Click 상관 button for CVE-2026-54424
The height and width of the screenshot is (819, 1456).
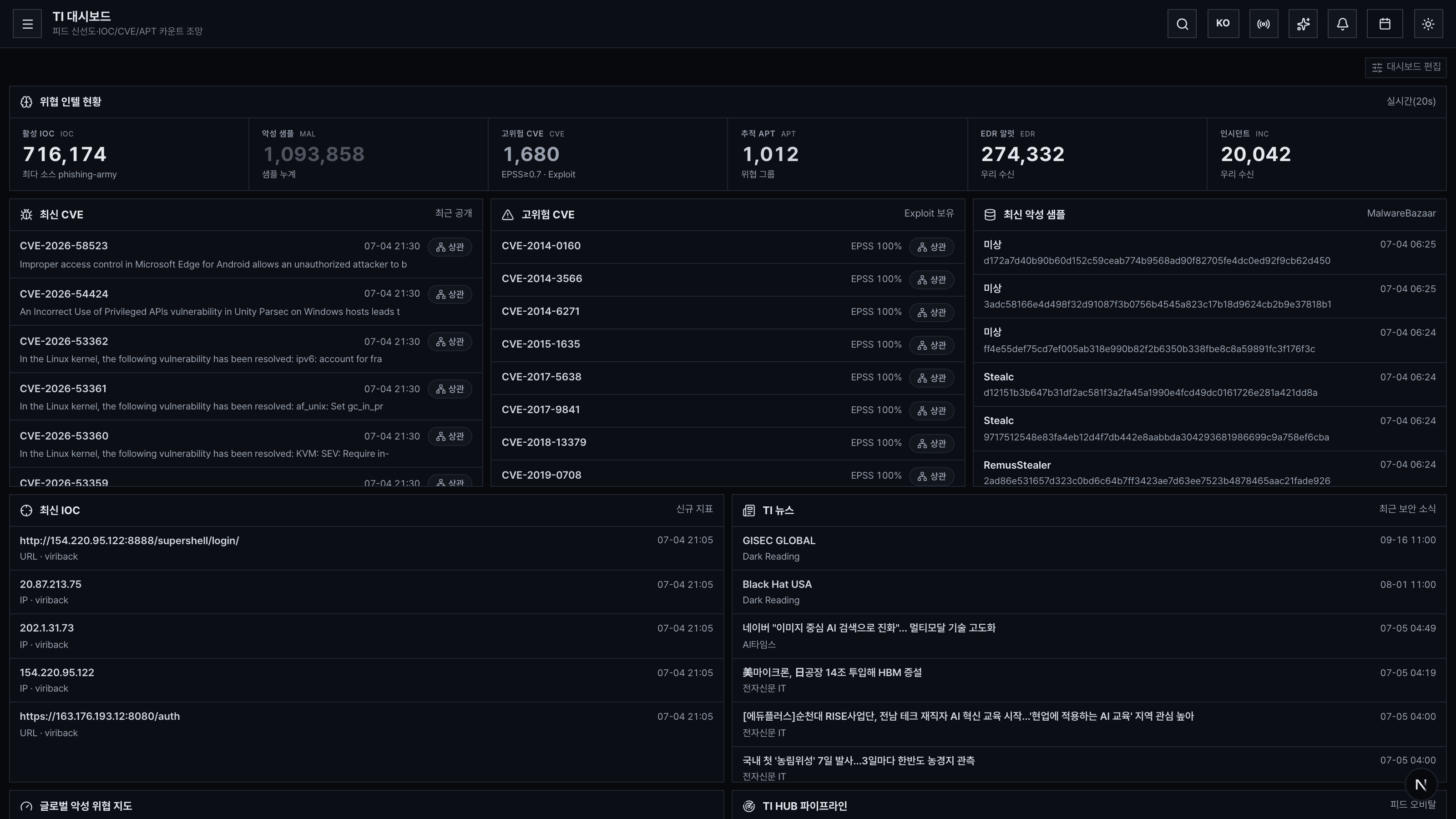click(x=450, y=294)
